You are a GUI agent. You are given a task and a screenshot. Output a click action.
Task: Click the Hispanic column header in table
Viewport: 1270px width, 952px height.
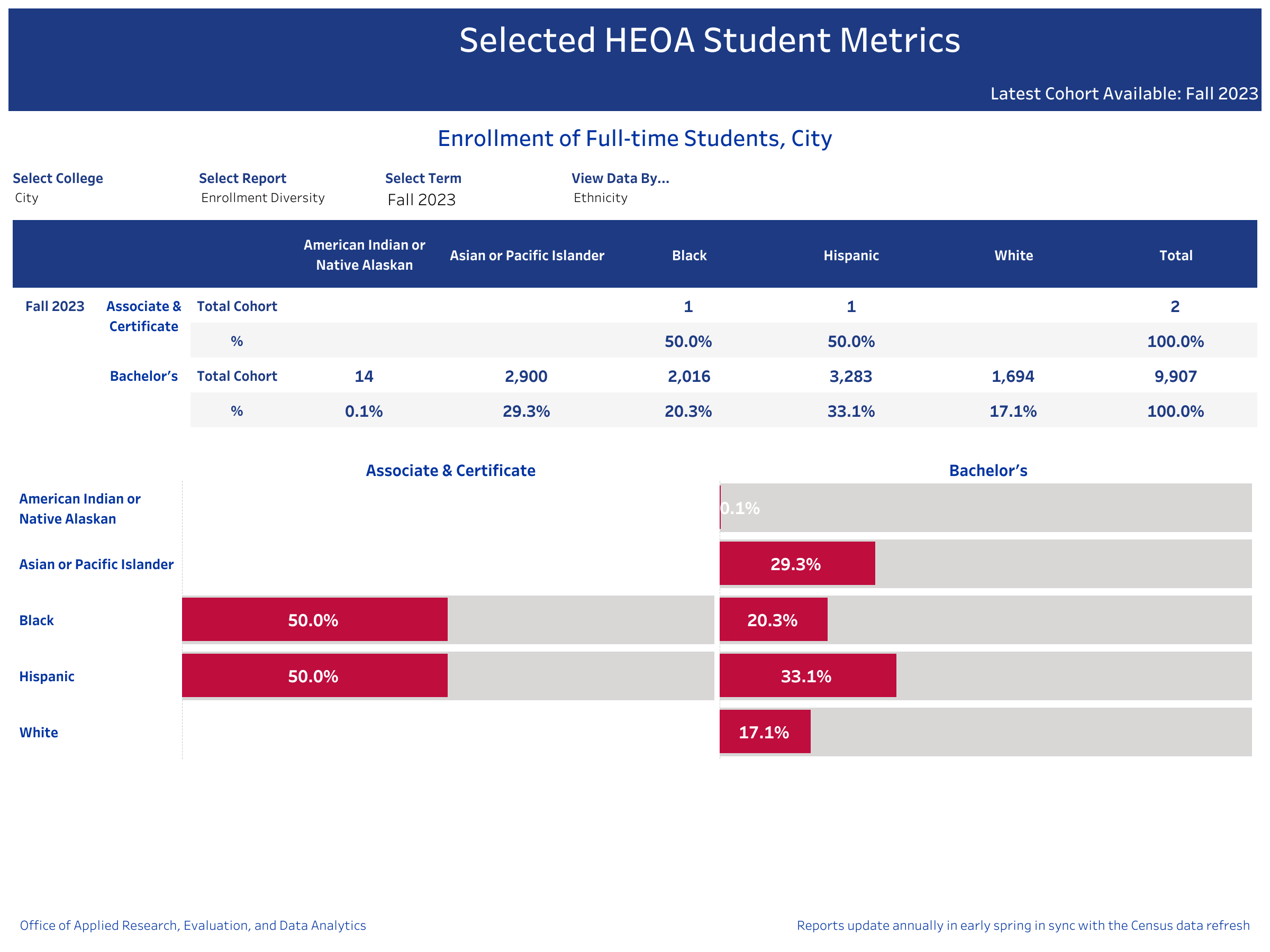pos(851,255)
